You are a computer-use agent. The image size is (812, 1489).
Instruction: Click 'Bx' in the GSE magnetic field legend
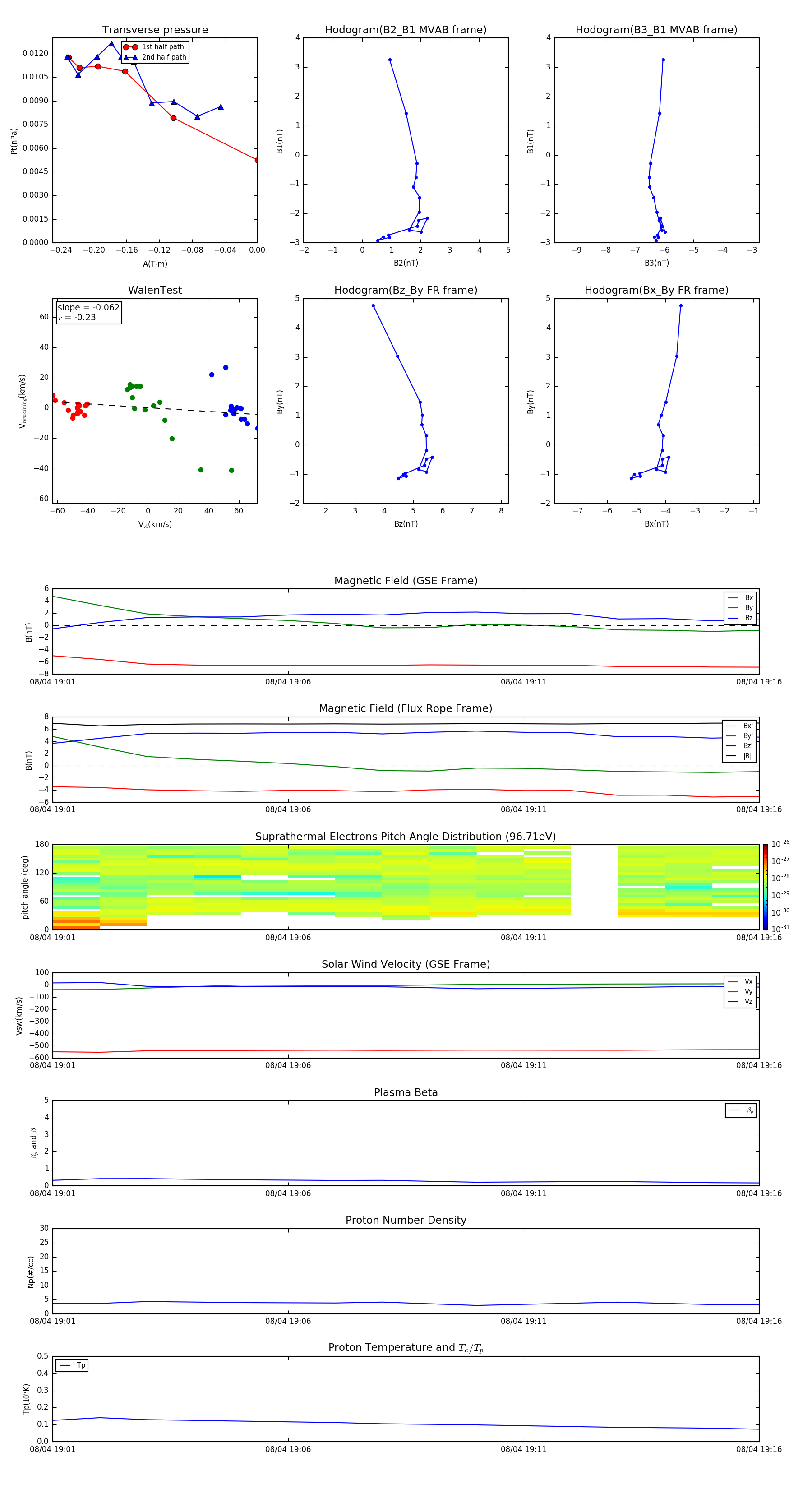(x=748, y=598)
